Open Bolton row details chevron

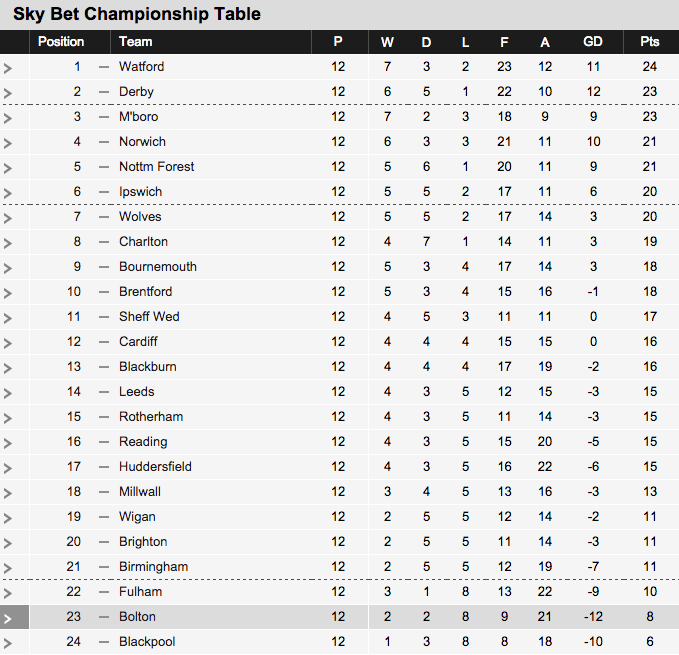pyautogui.click(x=7, y=618)
